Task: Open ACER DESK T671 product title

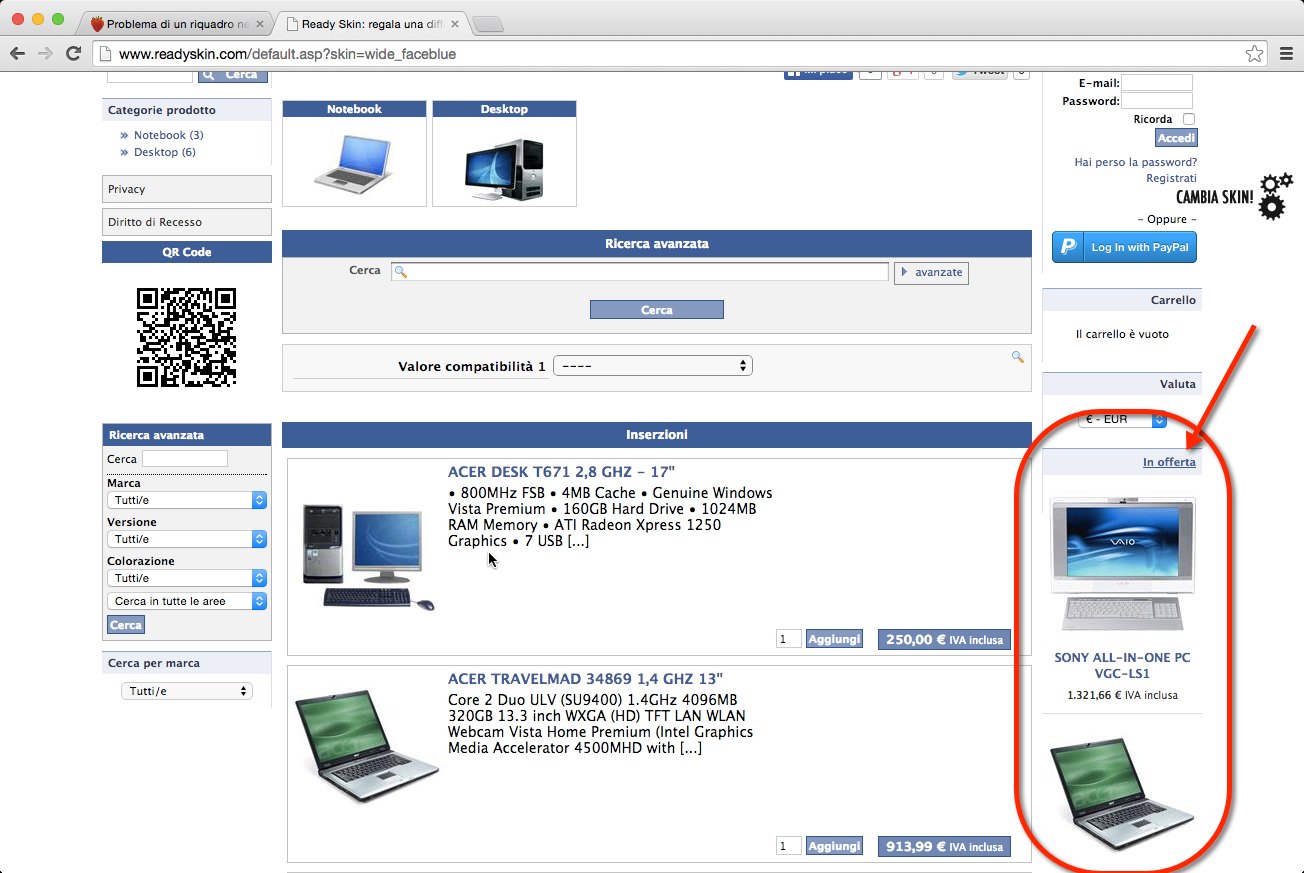Action: pos(562,472)
